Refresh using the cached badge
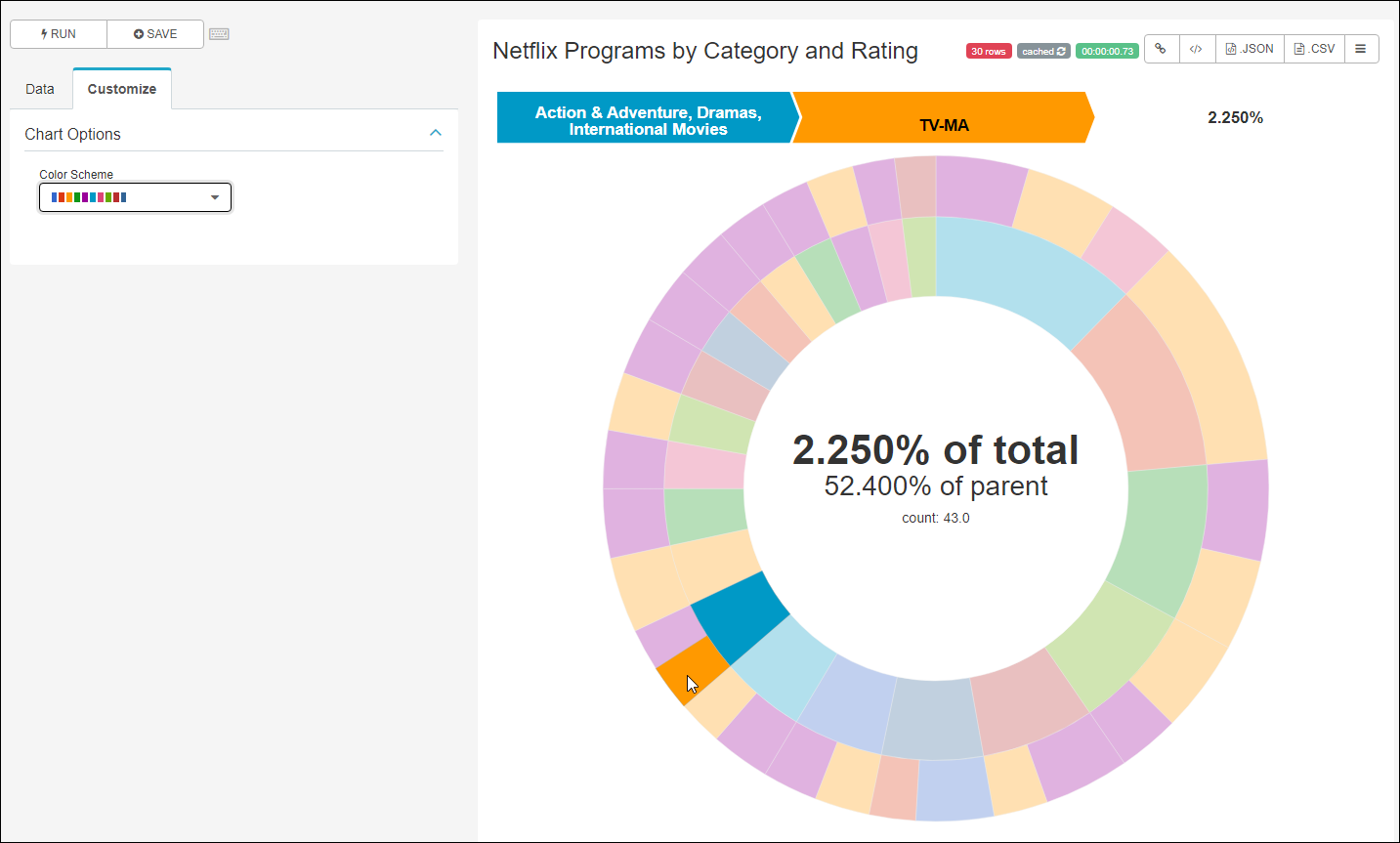 tap(1043, 52)
